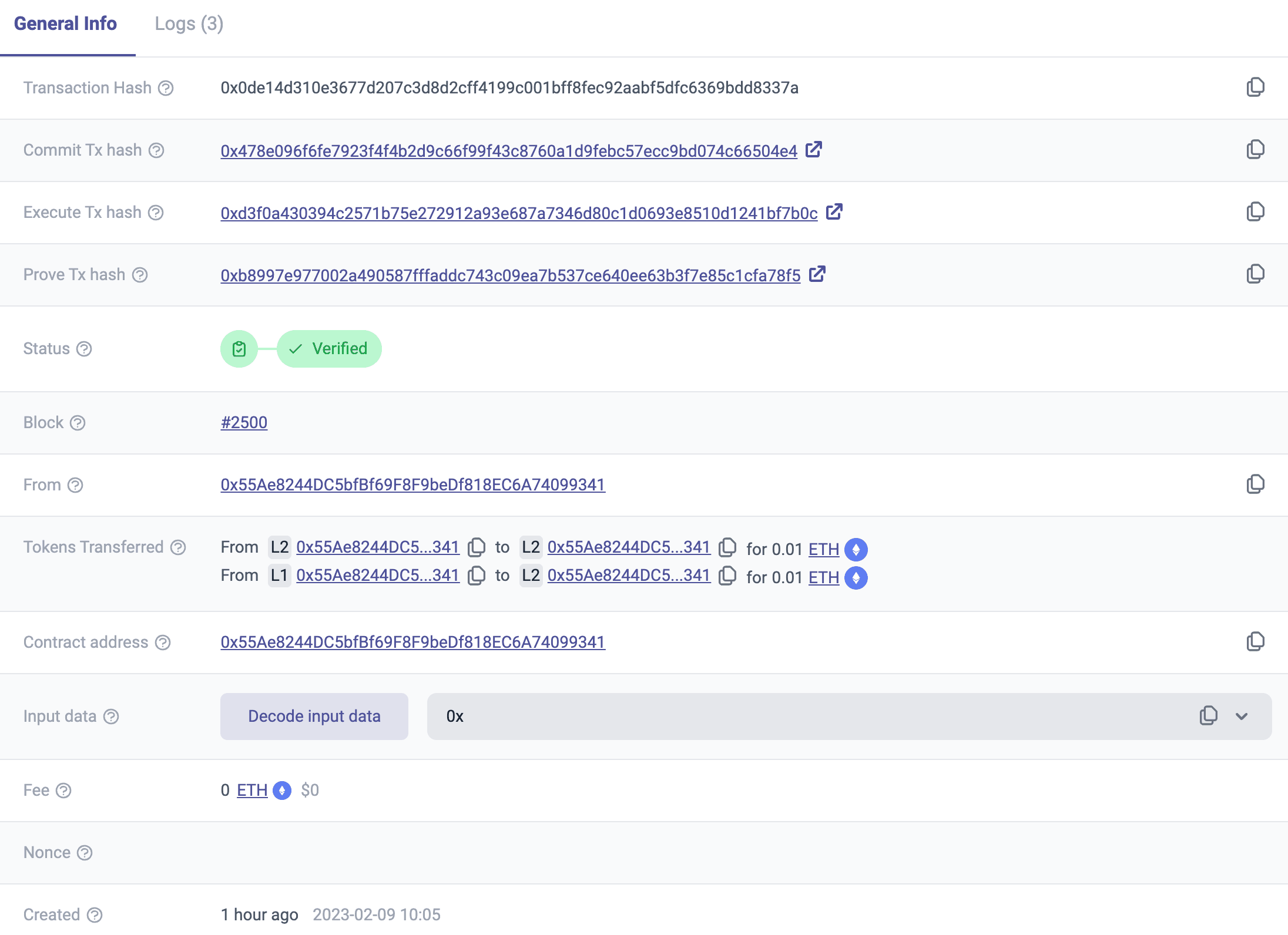Open Prove Tx hash external link icon
Image resolution: width=1288 pixels, height=935 pixels.
pyautogui.click(x=817, y=274)
